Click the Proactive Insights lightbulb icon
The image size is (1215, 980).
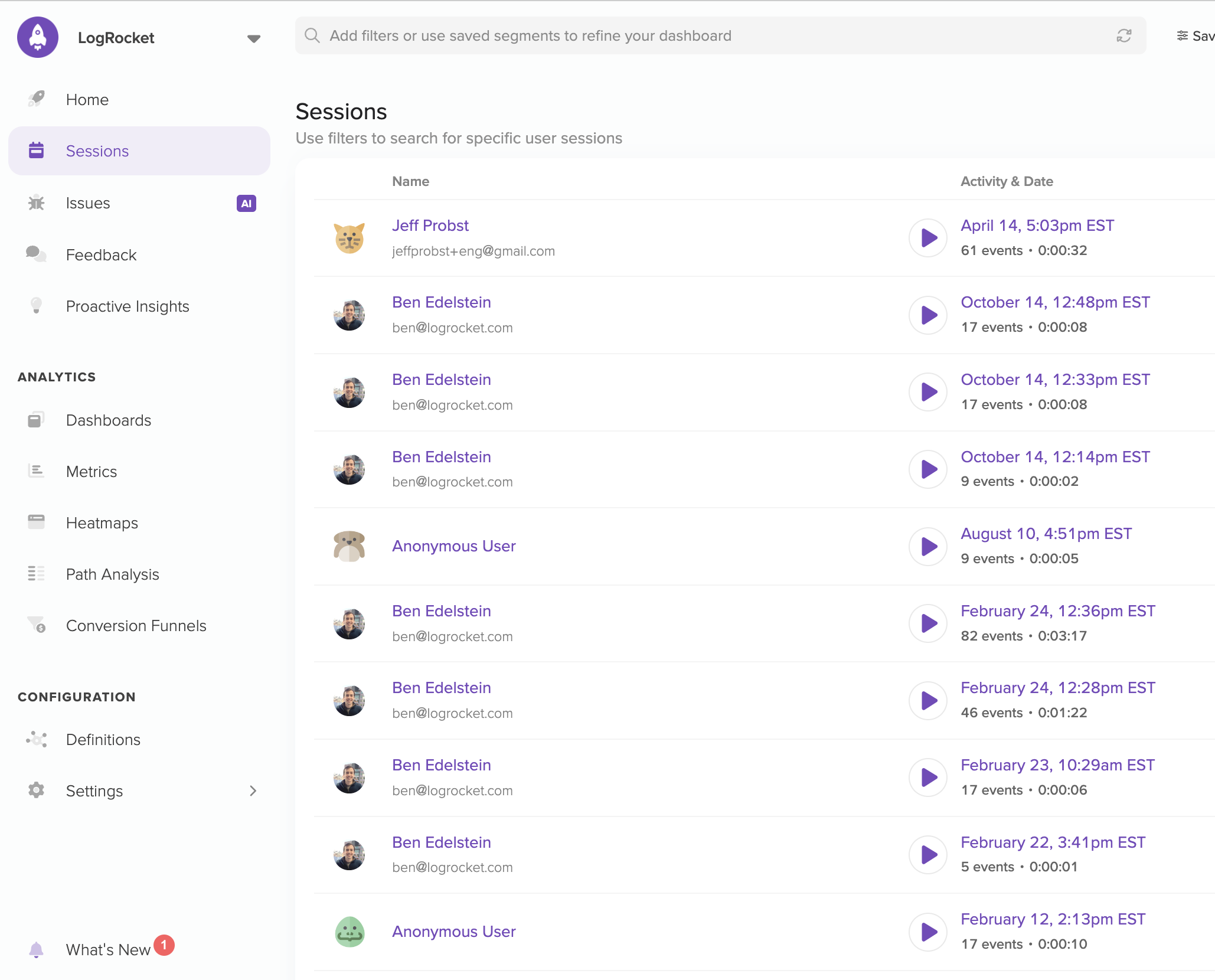(37, 305)
